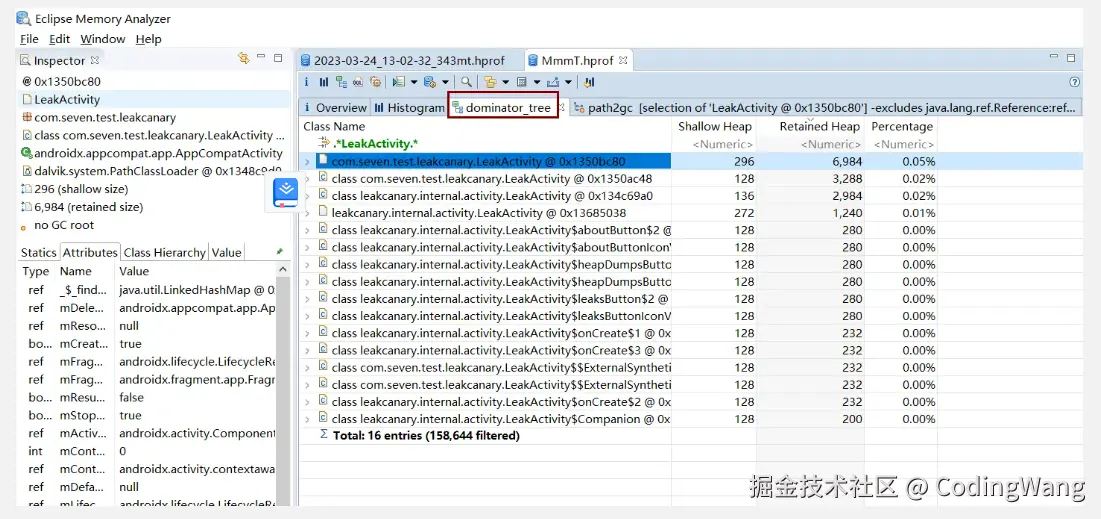
Task: Expand the com.seven.test.leakcanary.LeakActivity @ 0x1350bc80 row
Action: tap(307, 162)
